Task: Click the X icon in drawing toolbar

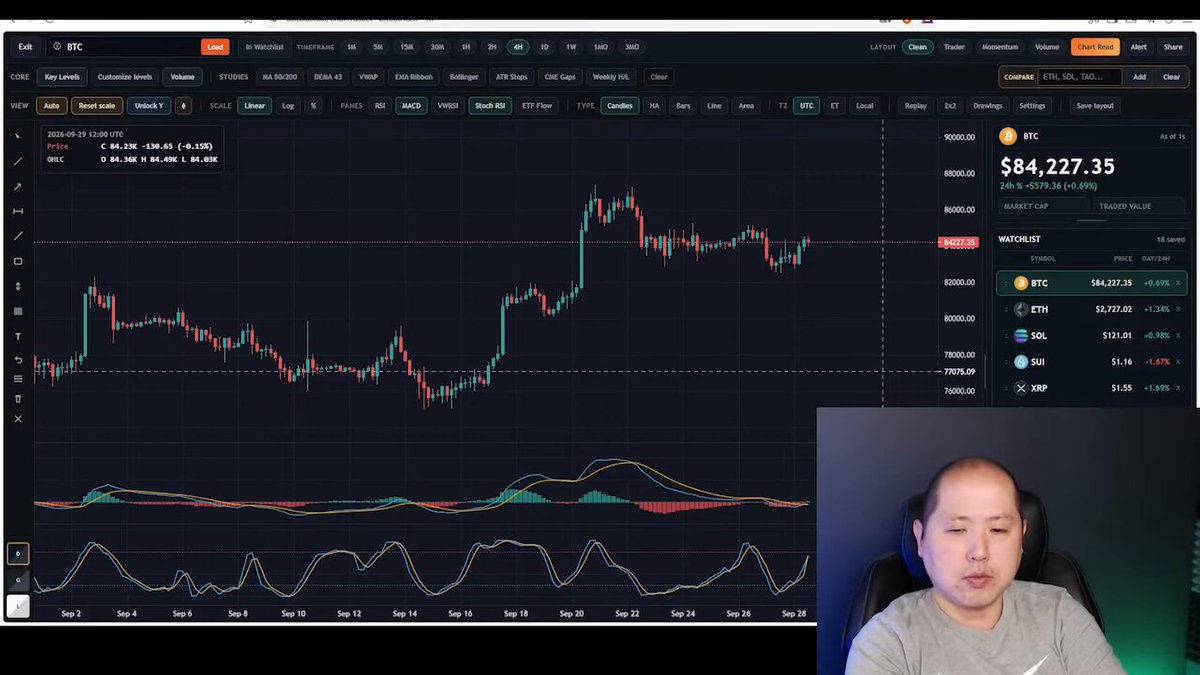Action: tap(18, 418)
